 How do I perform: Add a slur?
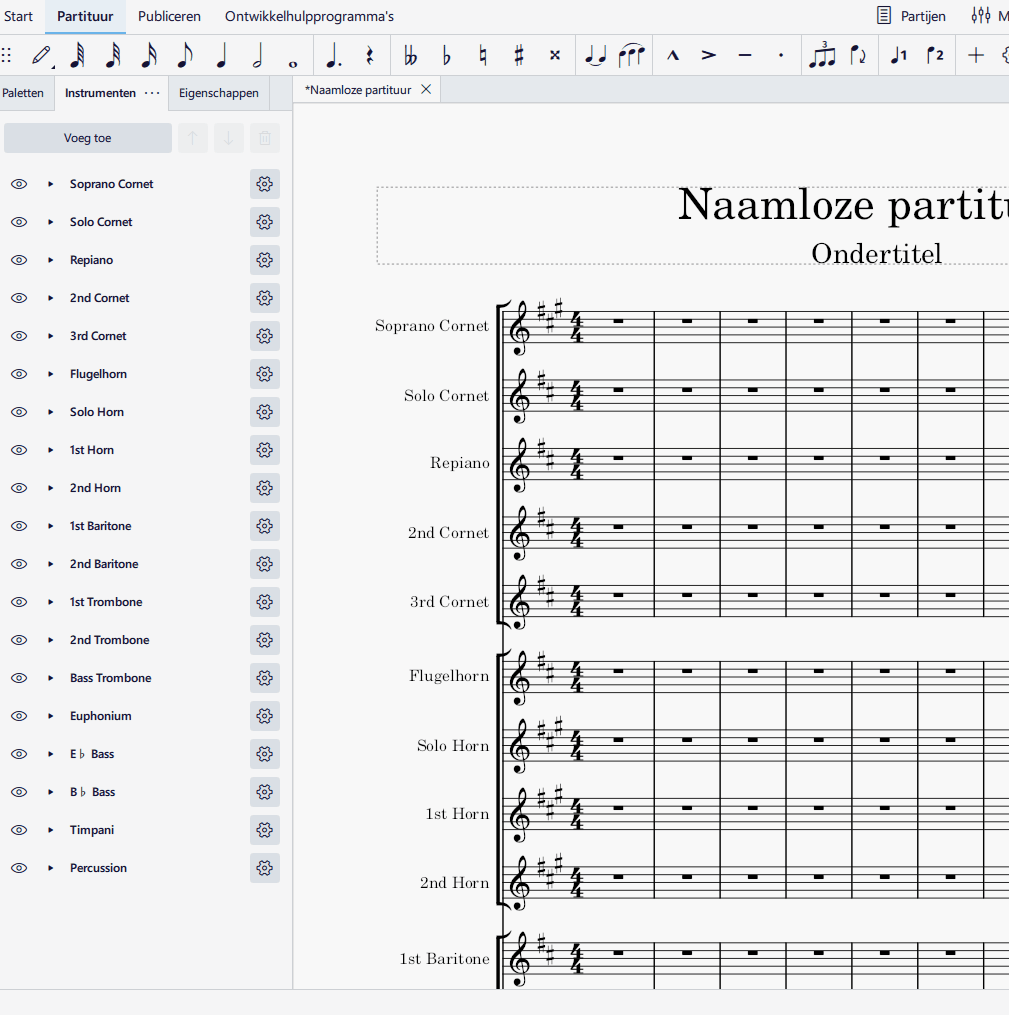point(632,56)
